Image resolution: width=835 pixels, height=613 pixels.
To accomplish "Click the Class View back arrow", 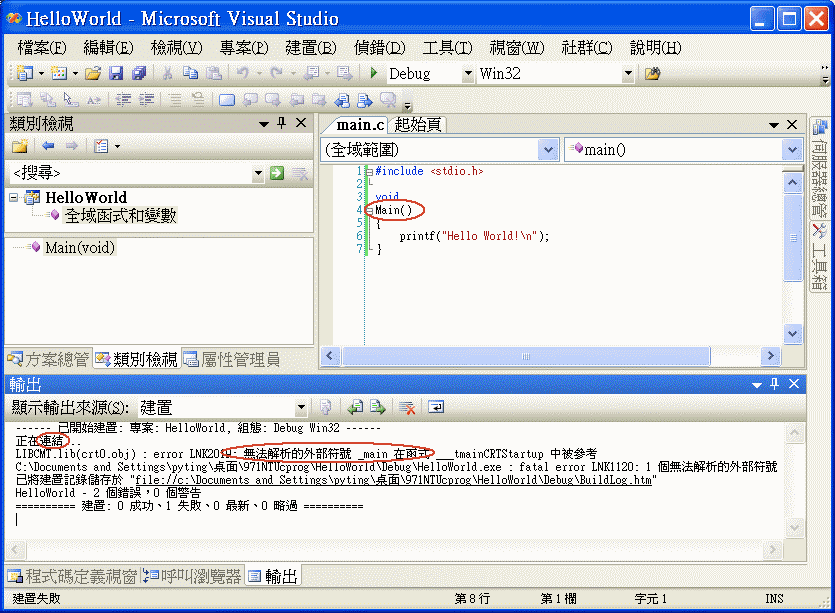I will point(48,145).
